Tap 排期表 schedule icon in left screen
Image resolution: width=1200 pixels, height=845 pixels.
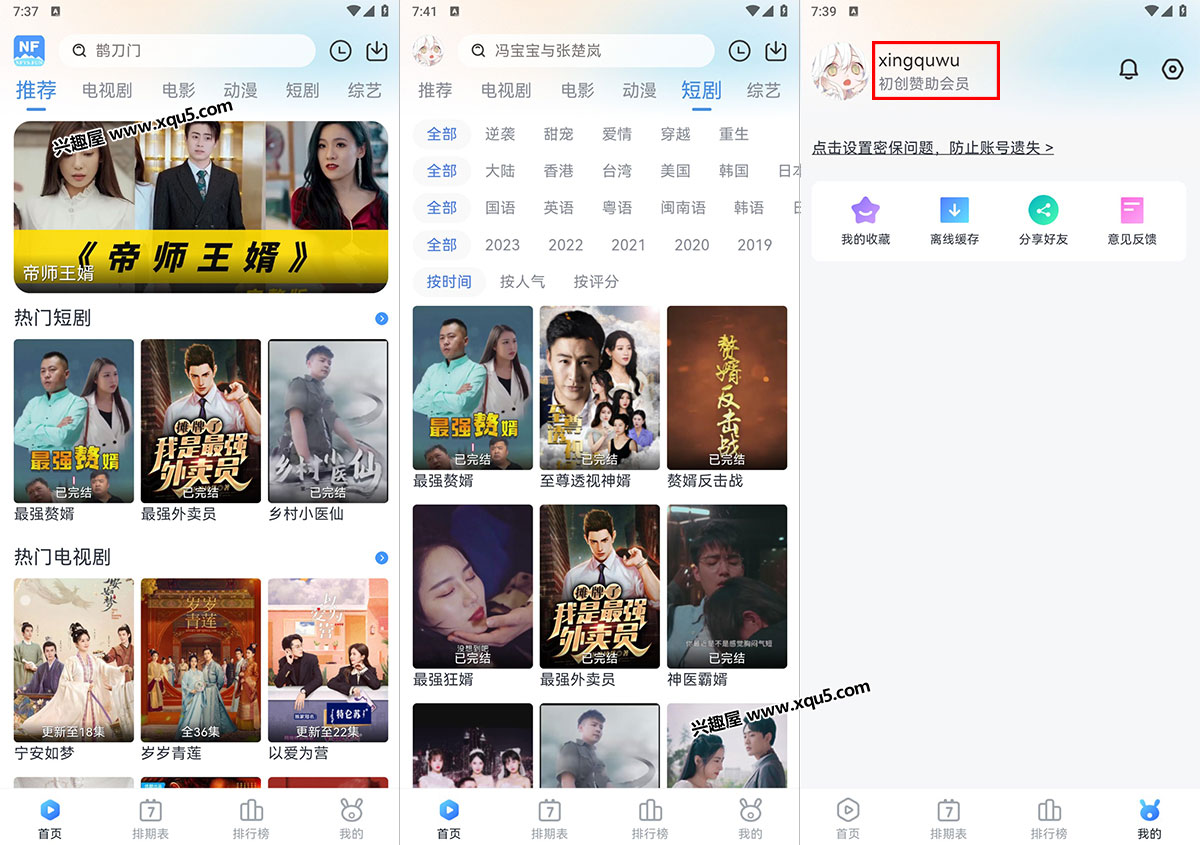tap(150, 809)
